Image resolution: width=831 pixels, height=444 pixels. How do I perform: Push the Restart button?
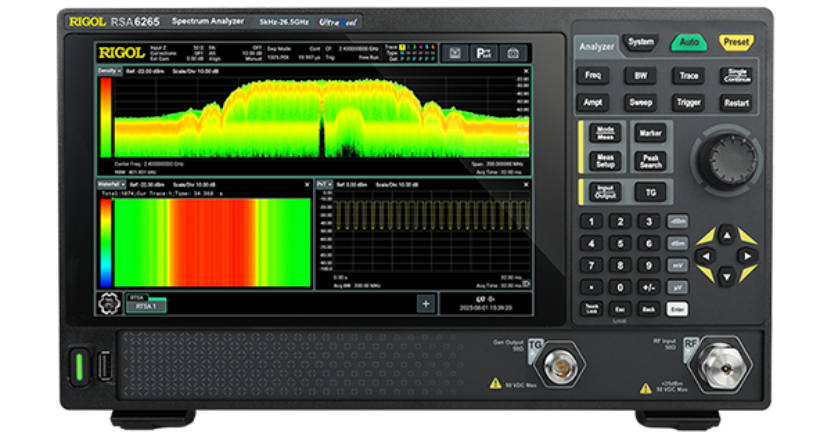(736, 102)
